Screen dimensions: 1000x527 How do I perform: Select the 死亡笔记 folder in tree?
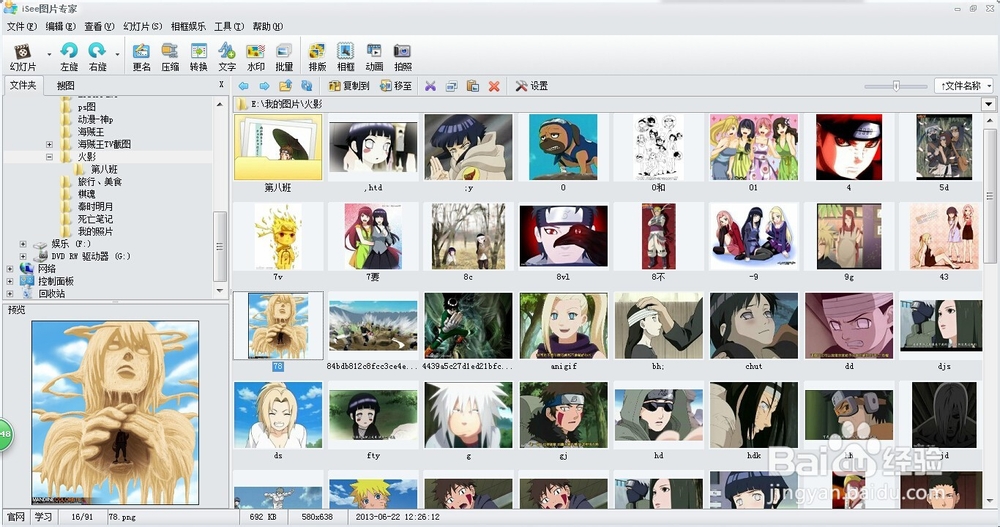(95, 219)
